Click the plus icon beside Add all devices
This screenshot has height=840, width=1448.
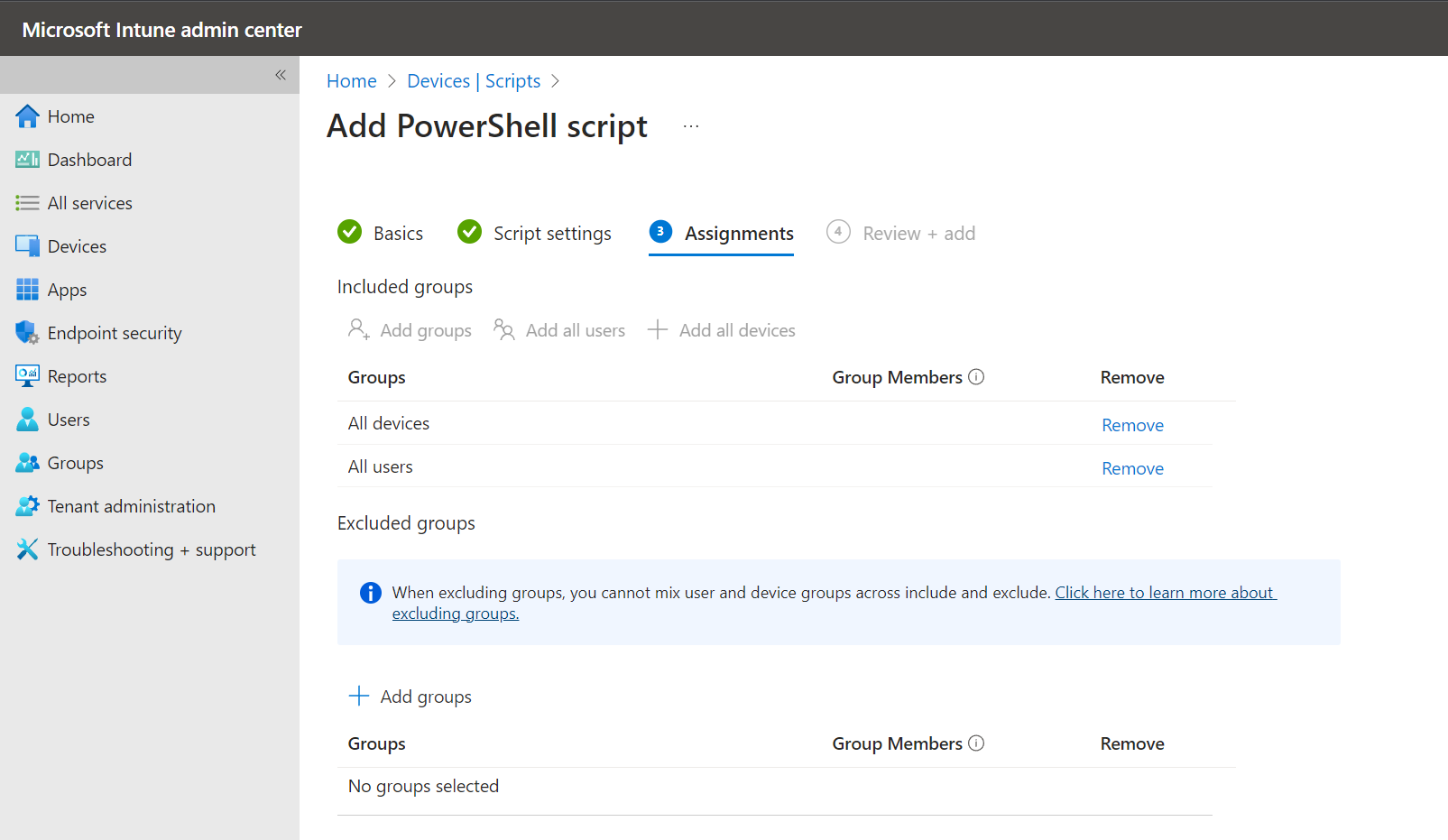click(658, 329)
